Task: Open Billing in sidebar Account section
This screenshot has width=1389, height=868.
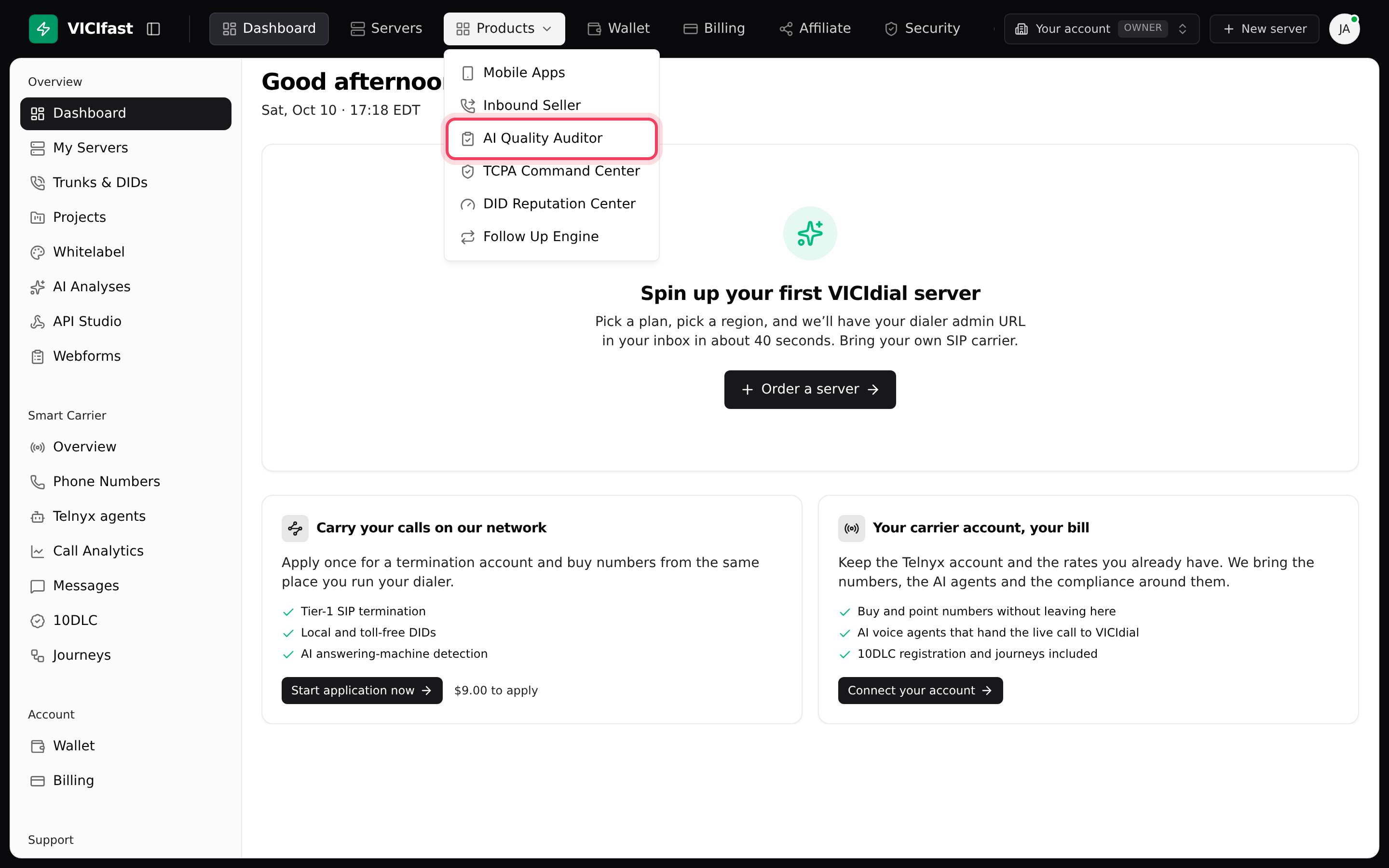Action: tap(126, 781)
